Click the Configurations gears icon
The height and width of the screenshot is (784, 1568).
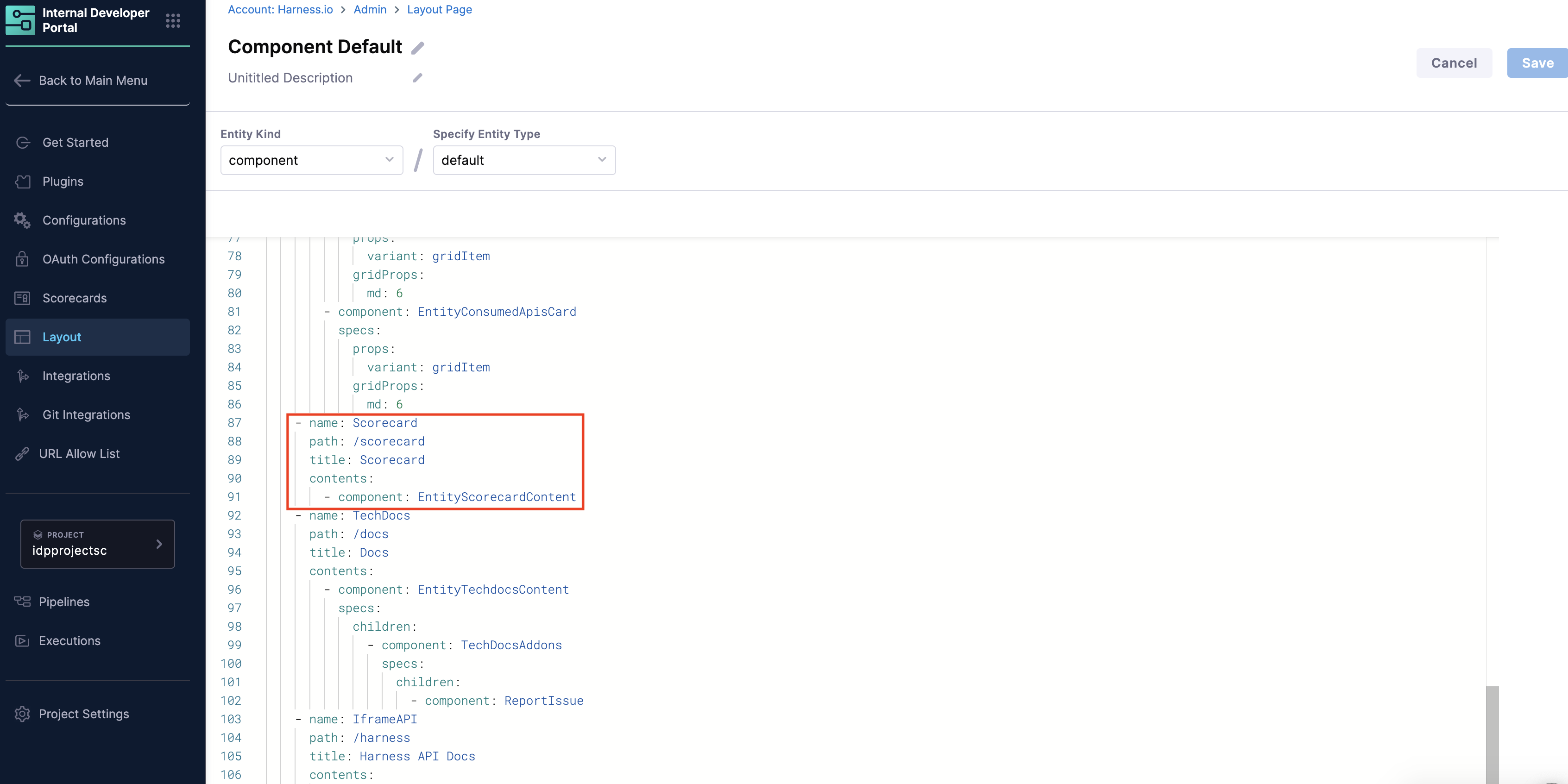[23, 220]
